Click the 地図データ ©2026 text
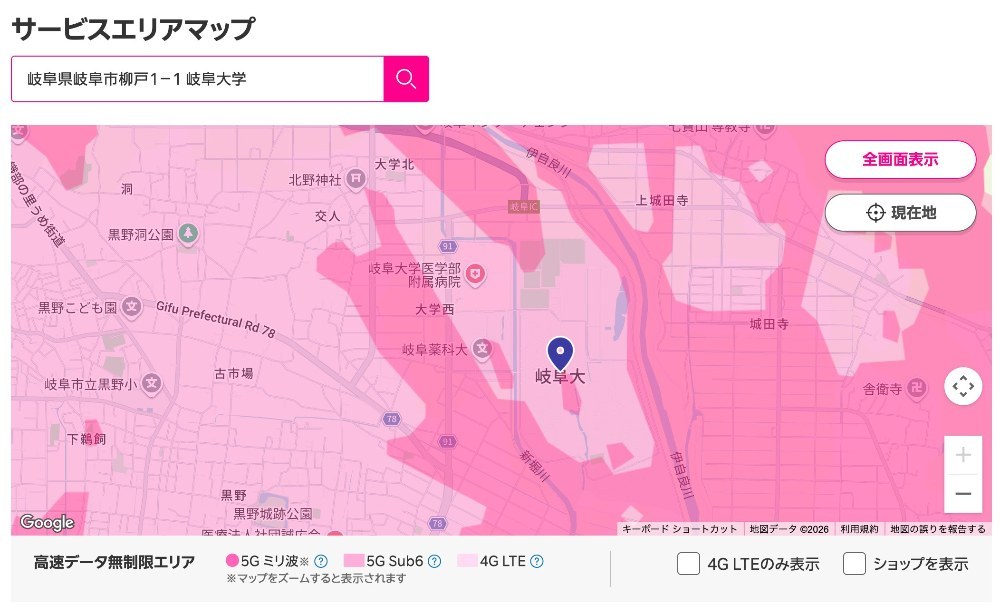The height and width of the screenshot is (605, 1000). click(789, 528)
